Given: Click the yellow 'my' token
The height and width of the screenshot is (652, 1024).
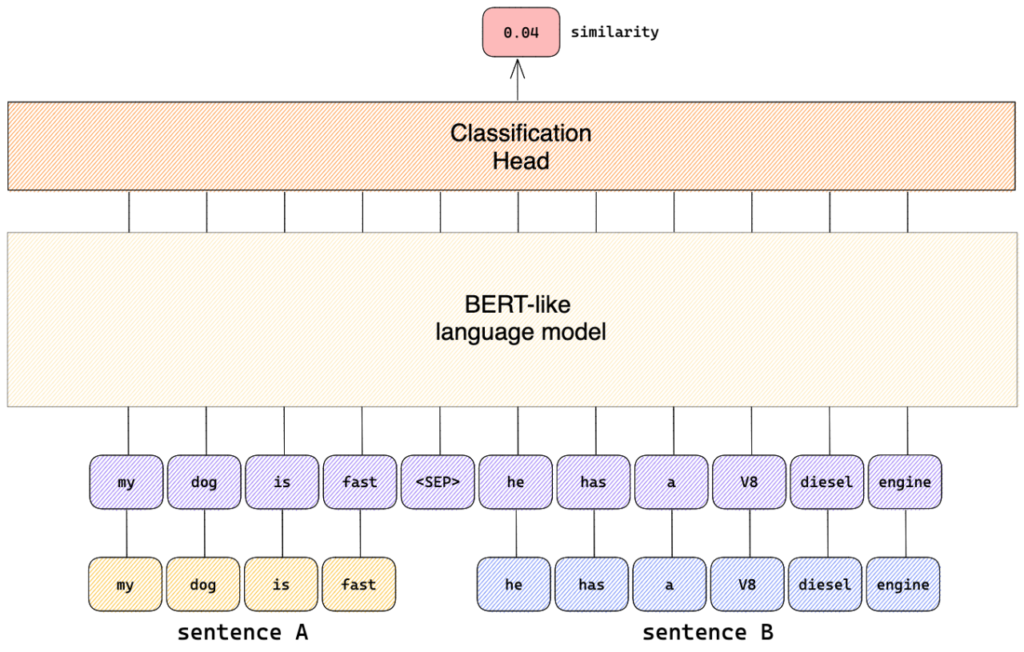Looking at the screenshot, I should coord(125,585).
